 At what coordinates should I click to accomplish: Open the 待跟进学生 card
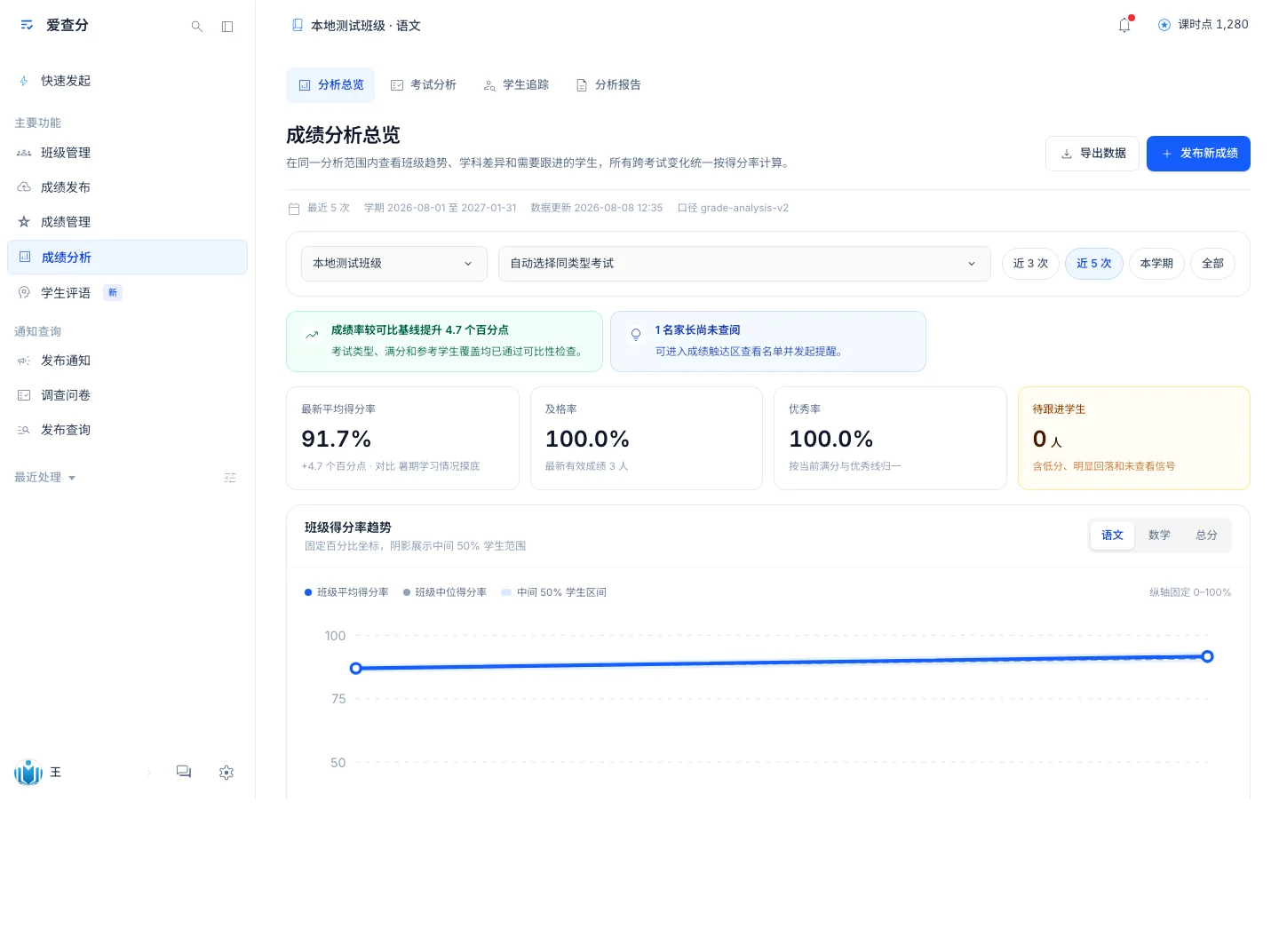click(x=1134, y=438)
